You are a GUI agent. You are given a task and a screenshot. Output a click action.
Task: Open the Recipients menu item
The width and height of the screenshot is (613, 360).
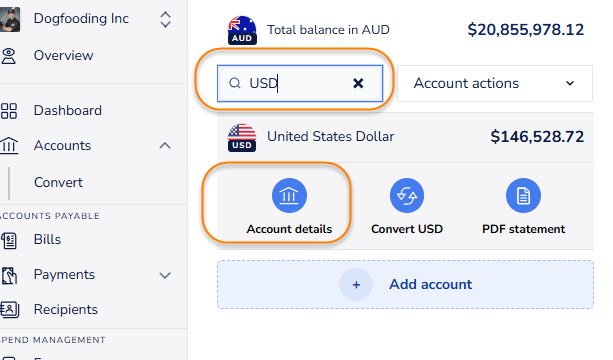(x=66, y=310)
